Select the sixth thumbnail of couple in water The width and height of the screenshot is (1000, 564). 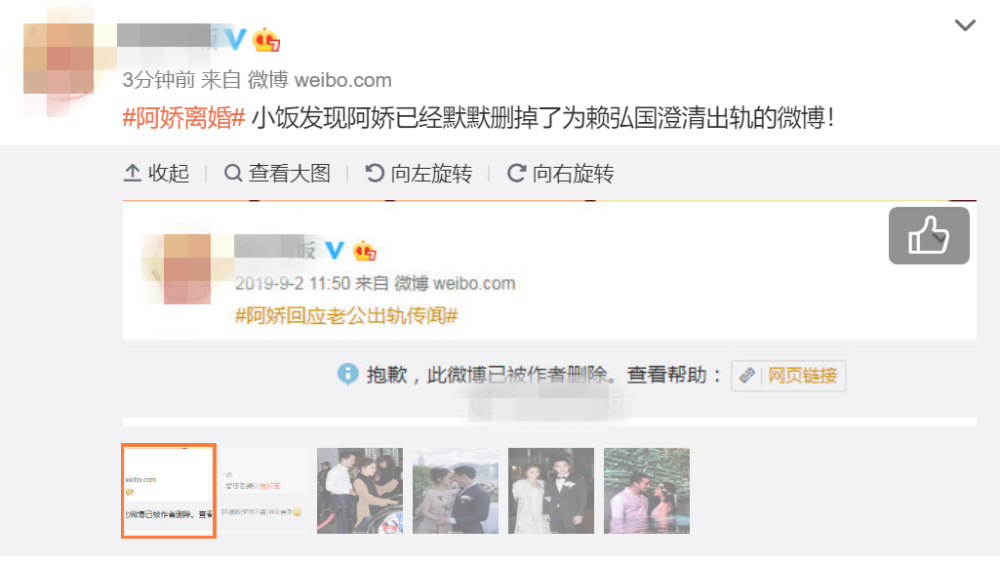647,491
